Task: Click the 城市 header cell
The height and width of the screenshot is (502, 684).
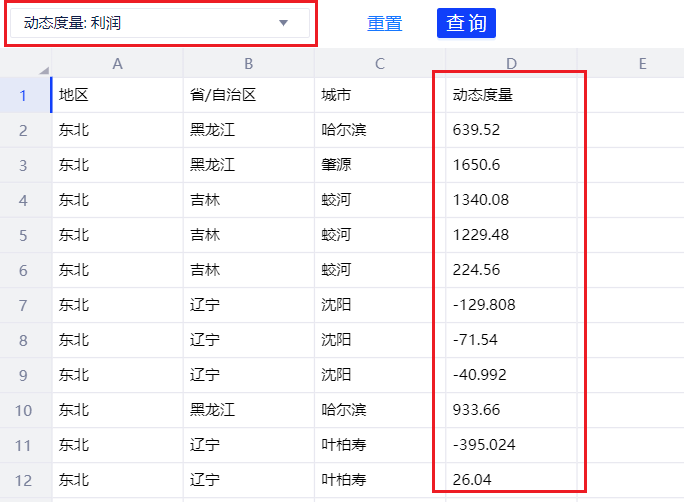Action: pos(380,95)
